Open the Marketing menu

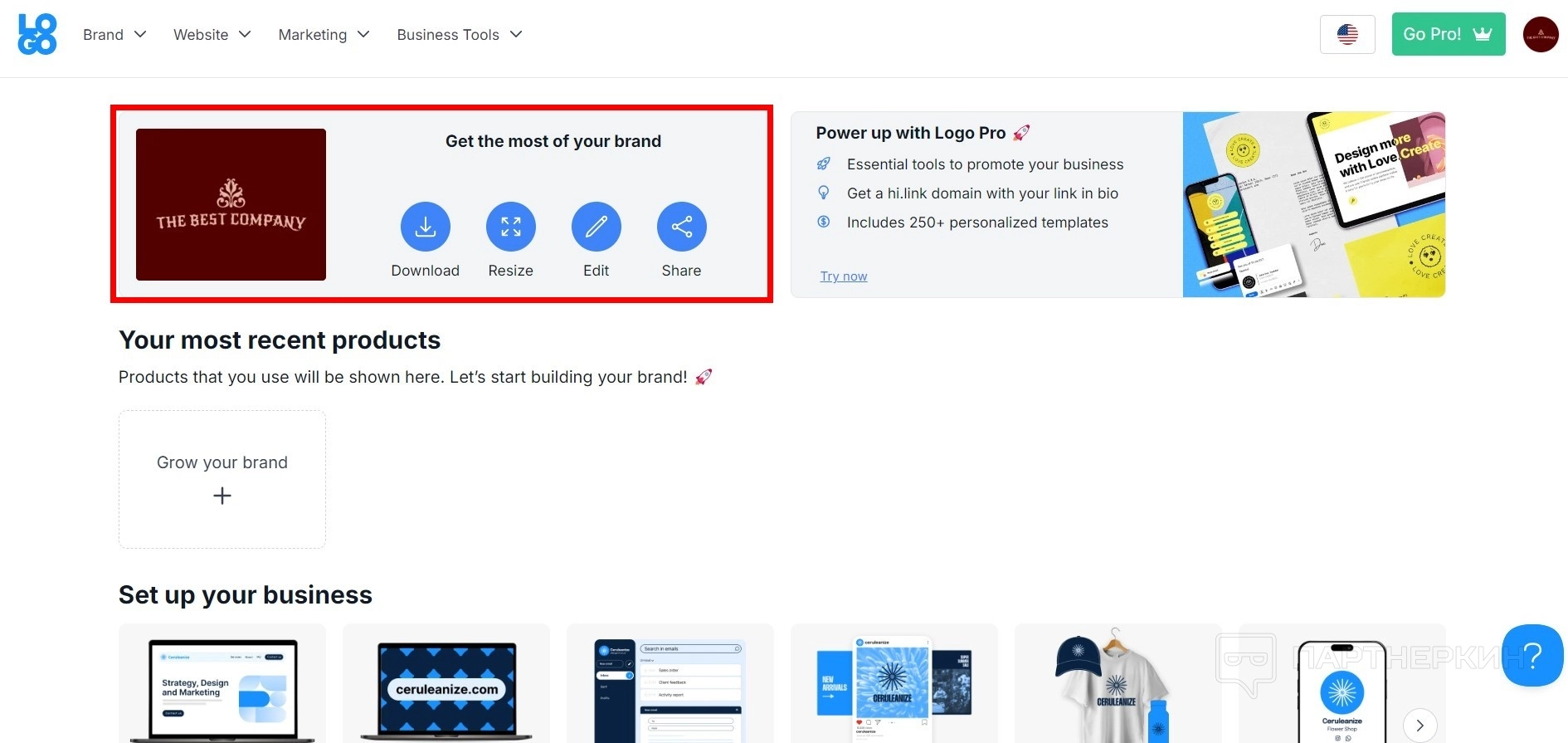(324, 34)
